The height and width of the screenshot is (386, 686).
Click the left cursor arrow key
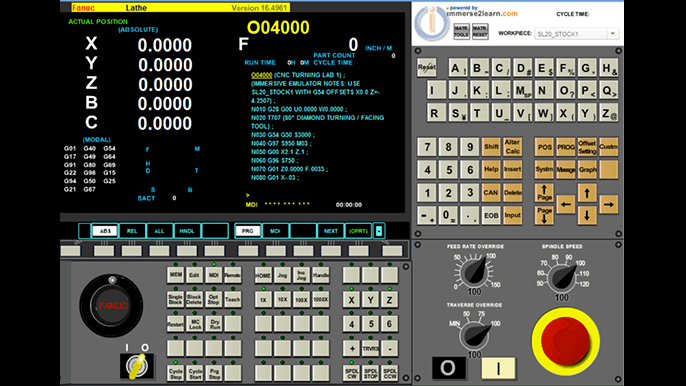(x=566, y=204)
